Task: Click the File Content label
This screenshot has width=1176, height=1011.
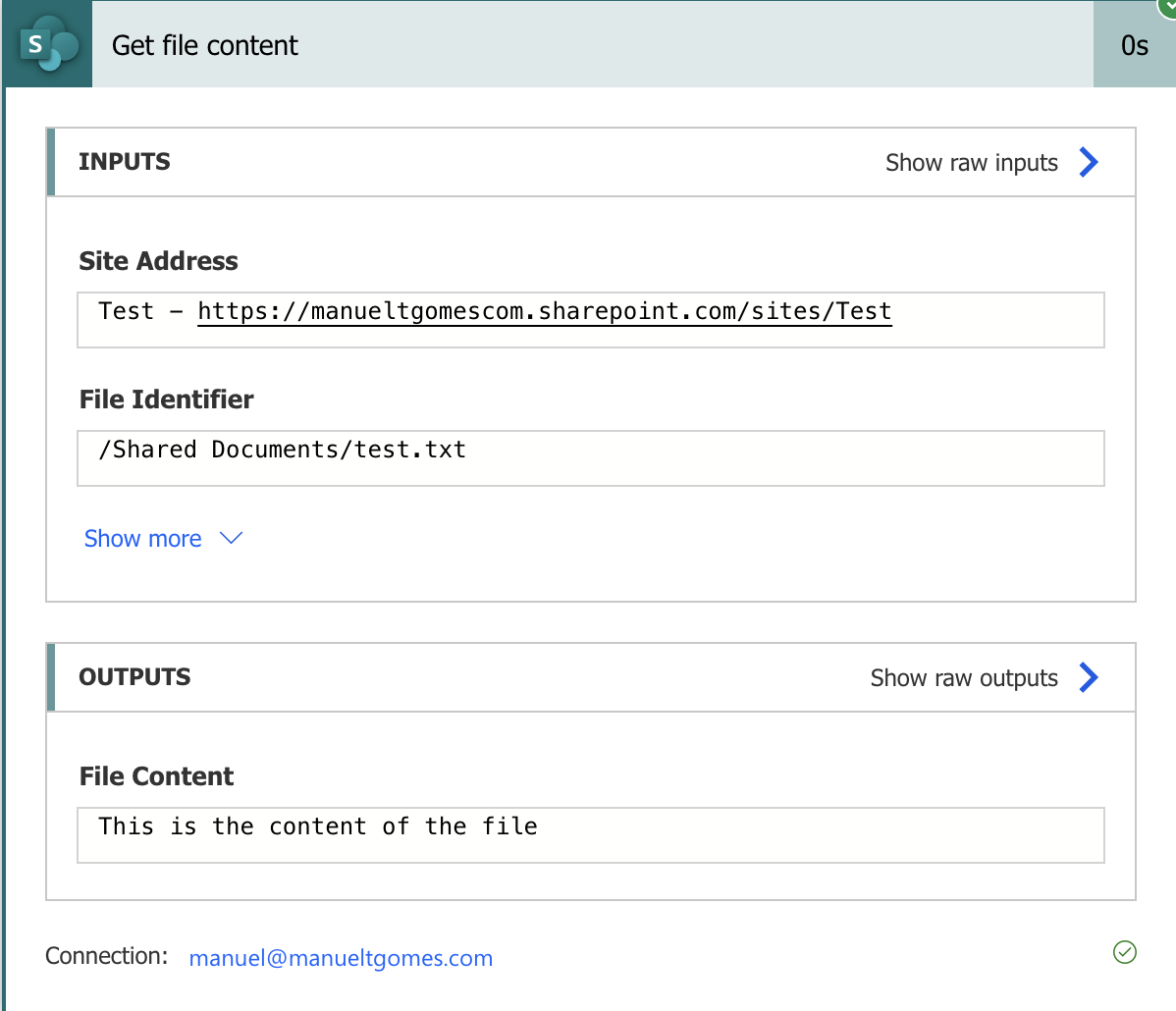Action: (x=156, y=776)
